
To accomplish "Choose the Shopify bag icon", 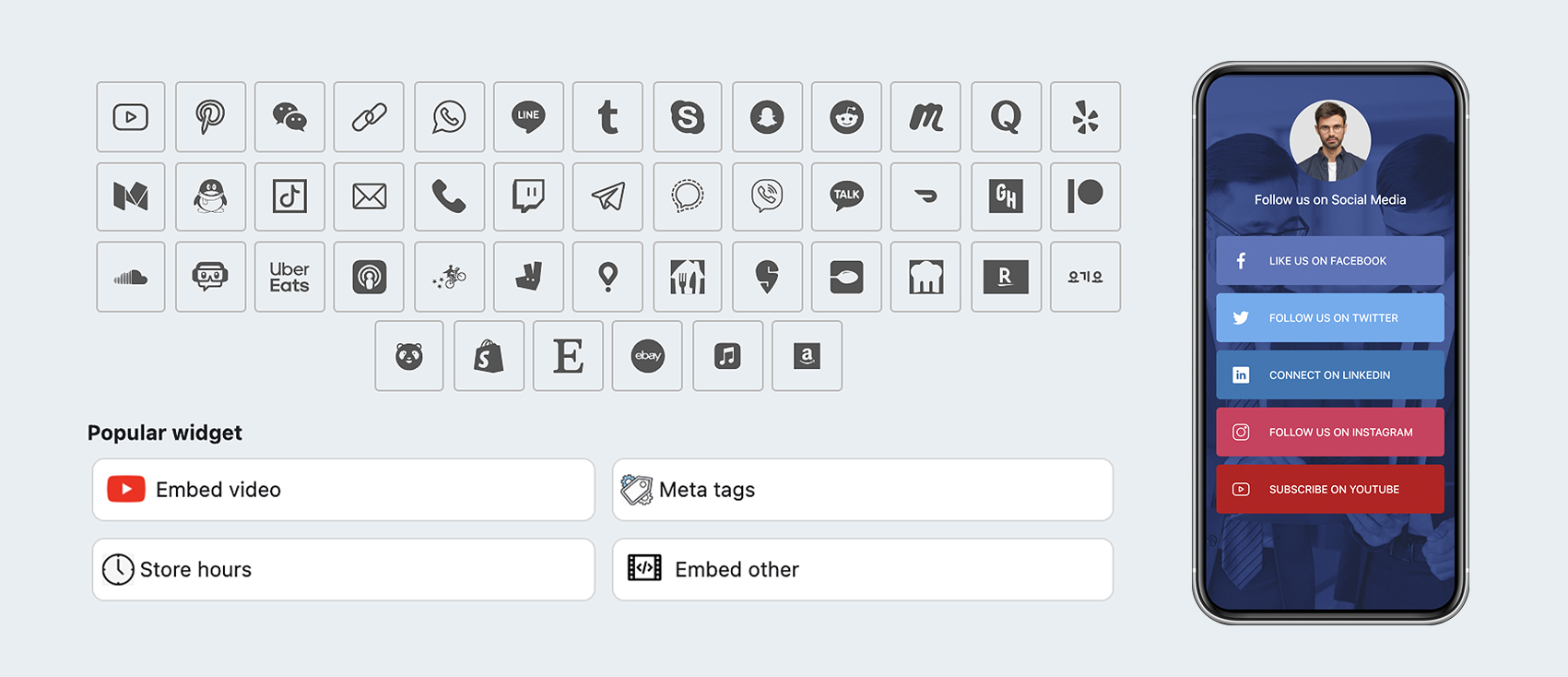I will 489,356.
